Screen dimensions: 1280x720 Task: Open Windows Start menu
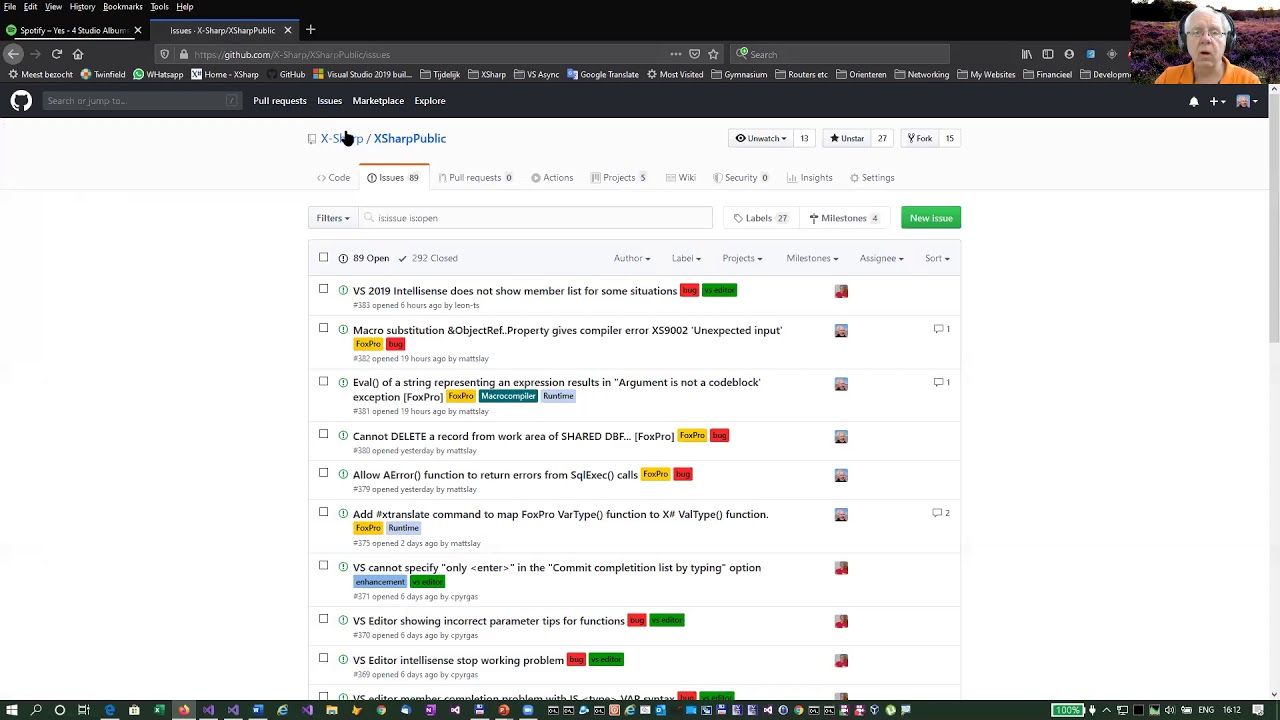point(11,710)
